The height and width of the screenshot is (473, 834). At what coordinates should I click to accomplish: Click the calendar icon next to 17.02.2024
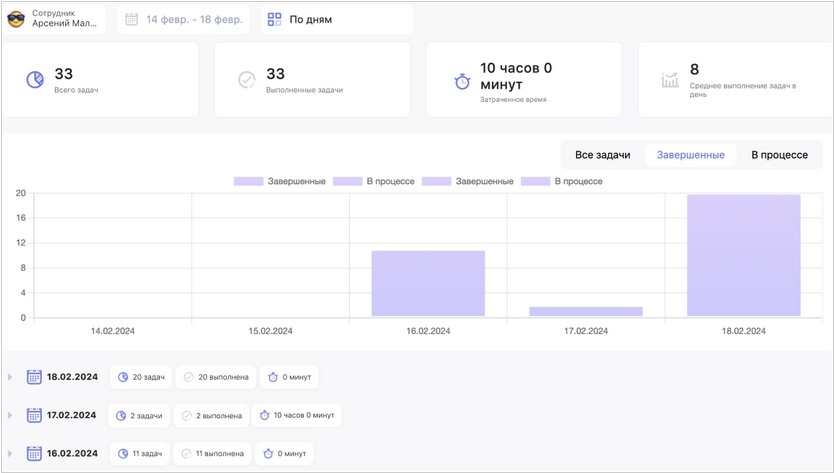coord(34,415)
